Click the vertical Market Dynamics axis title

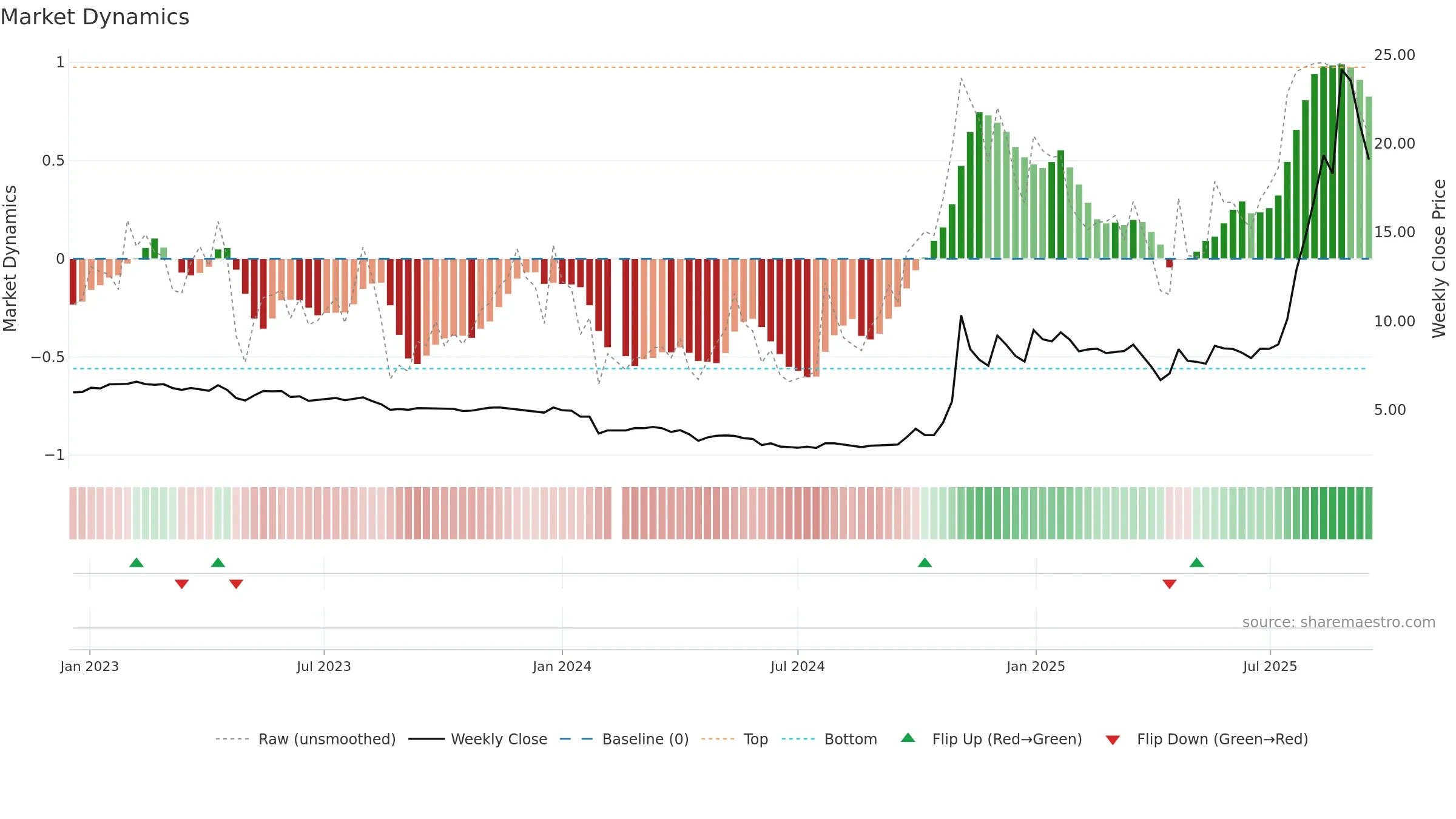coord(10,258)
